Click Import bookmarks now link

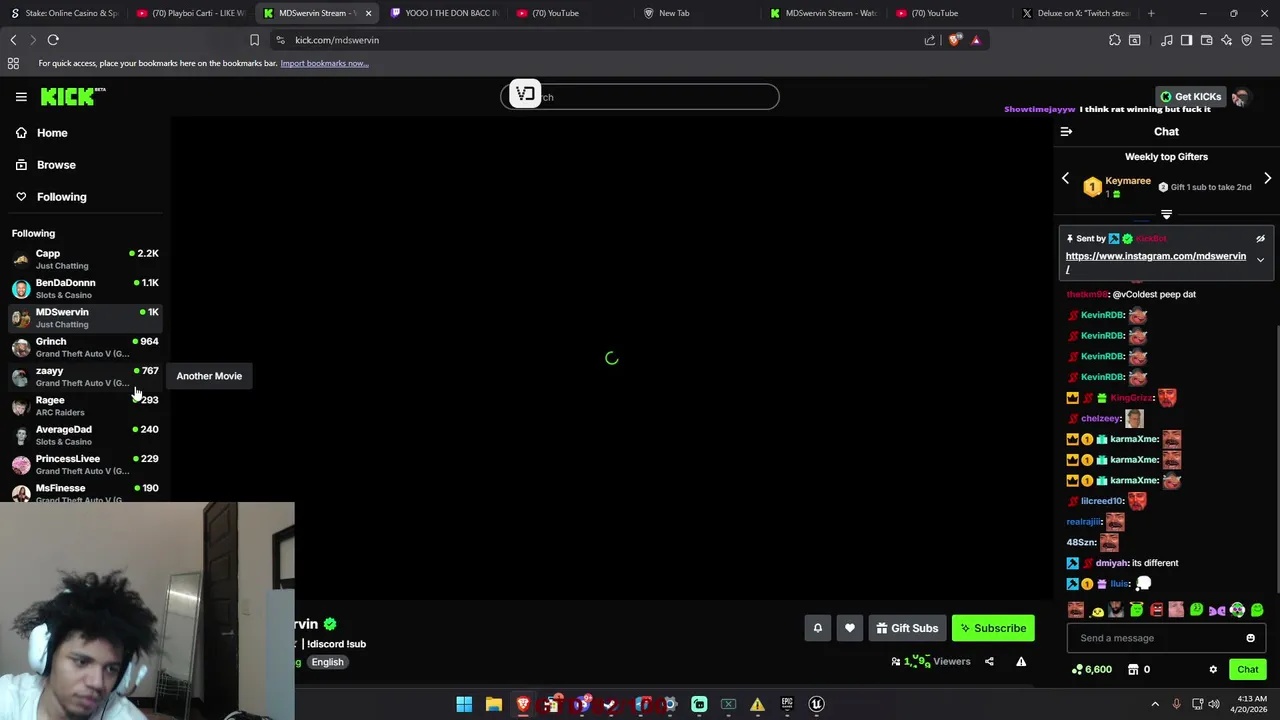tap(324, 63)
